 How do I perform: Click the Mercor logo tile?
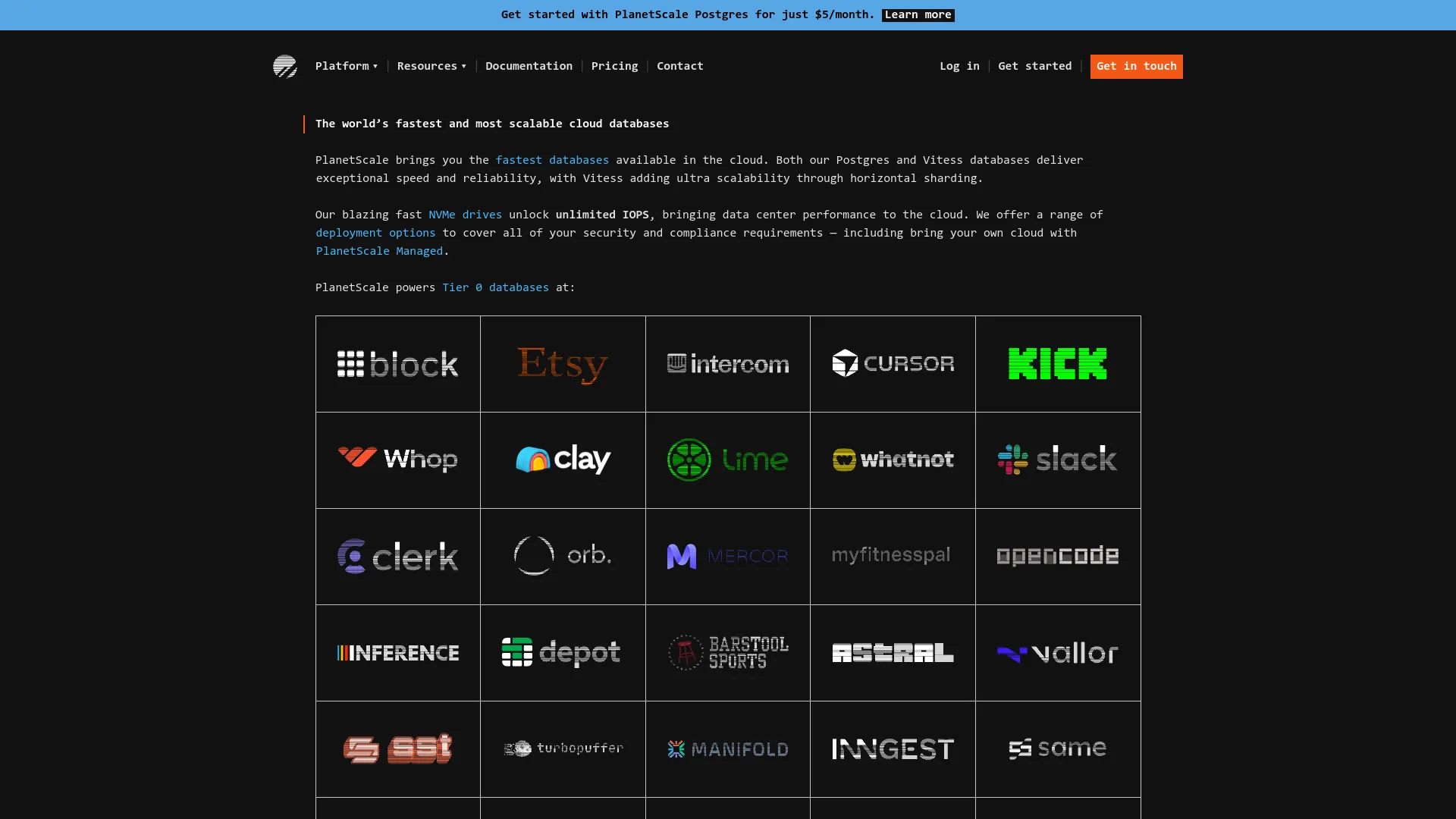coord(728,557)
